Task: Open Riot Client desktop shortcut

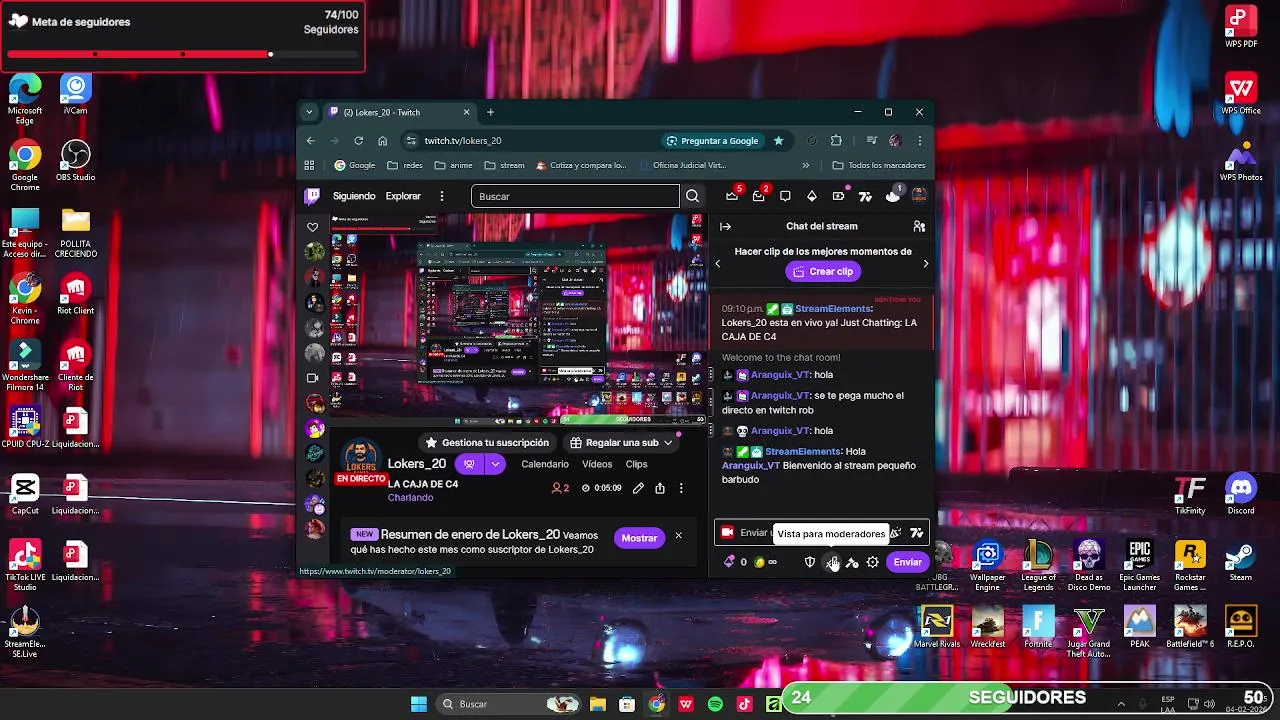Action: [x=76, y=295]
